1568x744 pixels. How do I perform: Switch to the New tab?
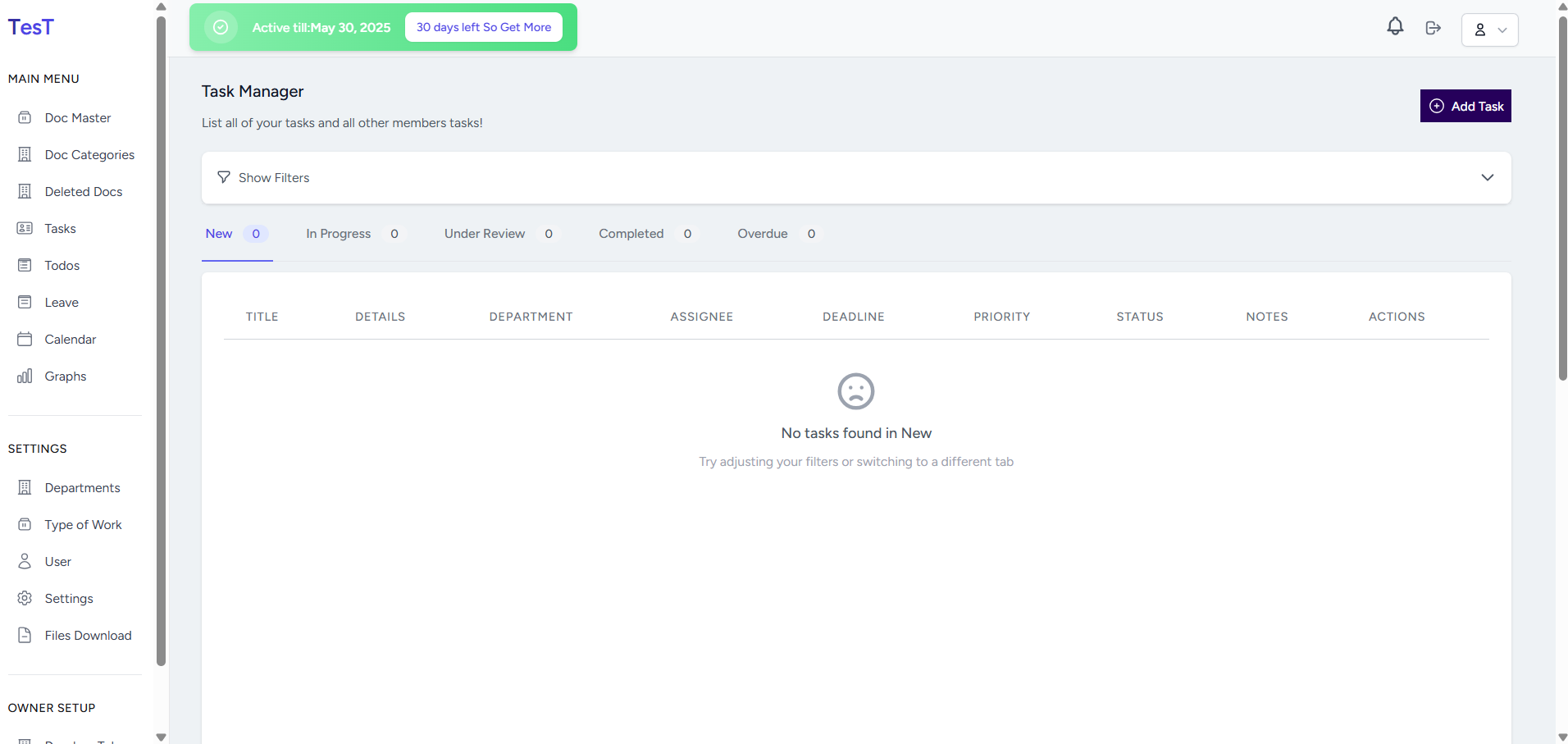coord(237,234)
